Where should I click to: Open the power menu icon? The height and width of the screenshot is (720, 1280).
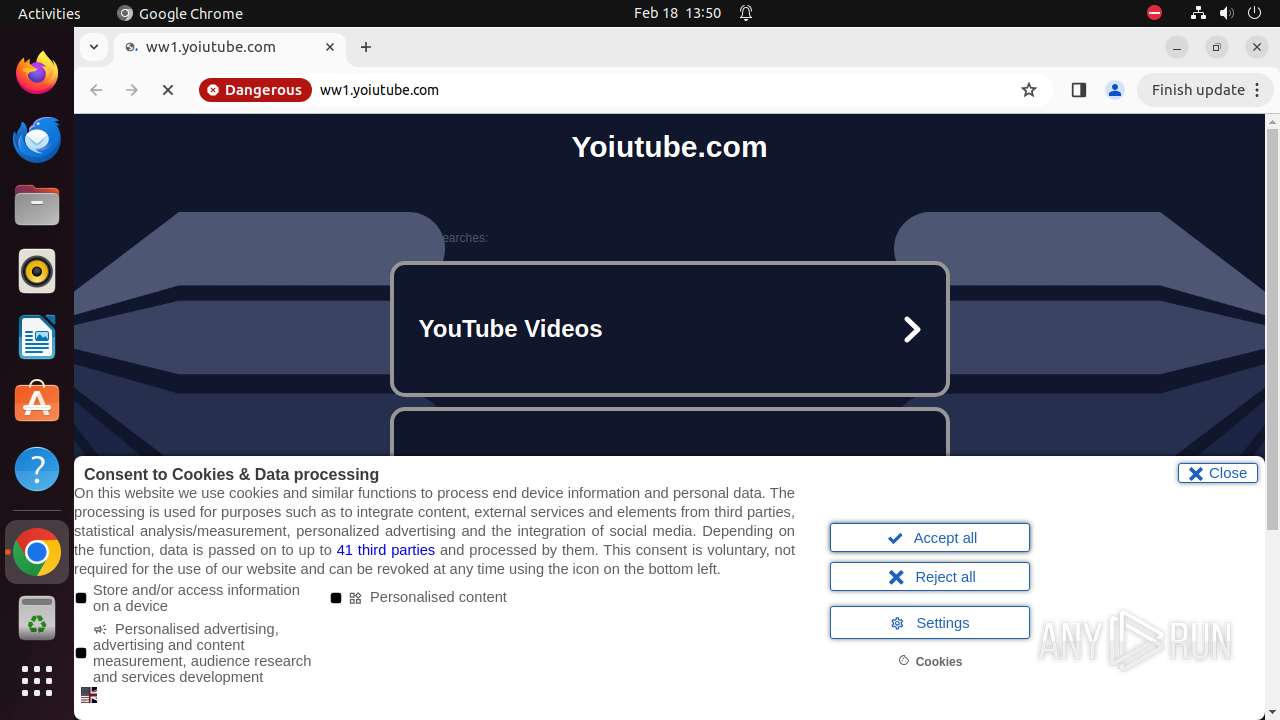pos(1255,13)
